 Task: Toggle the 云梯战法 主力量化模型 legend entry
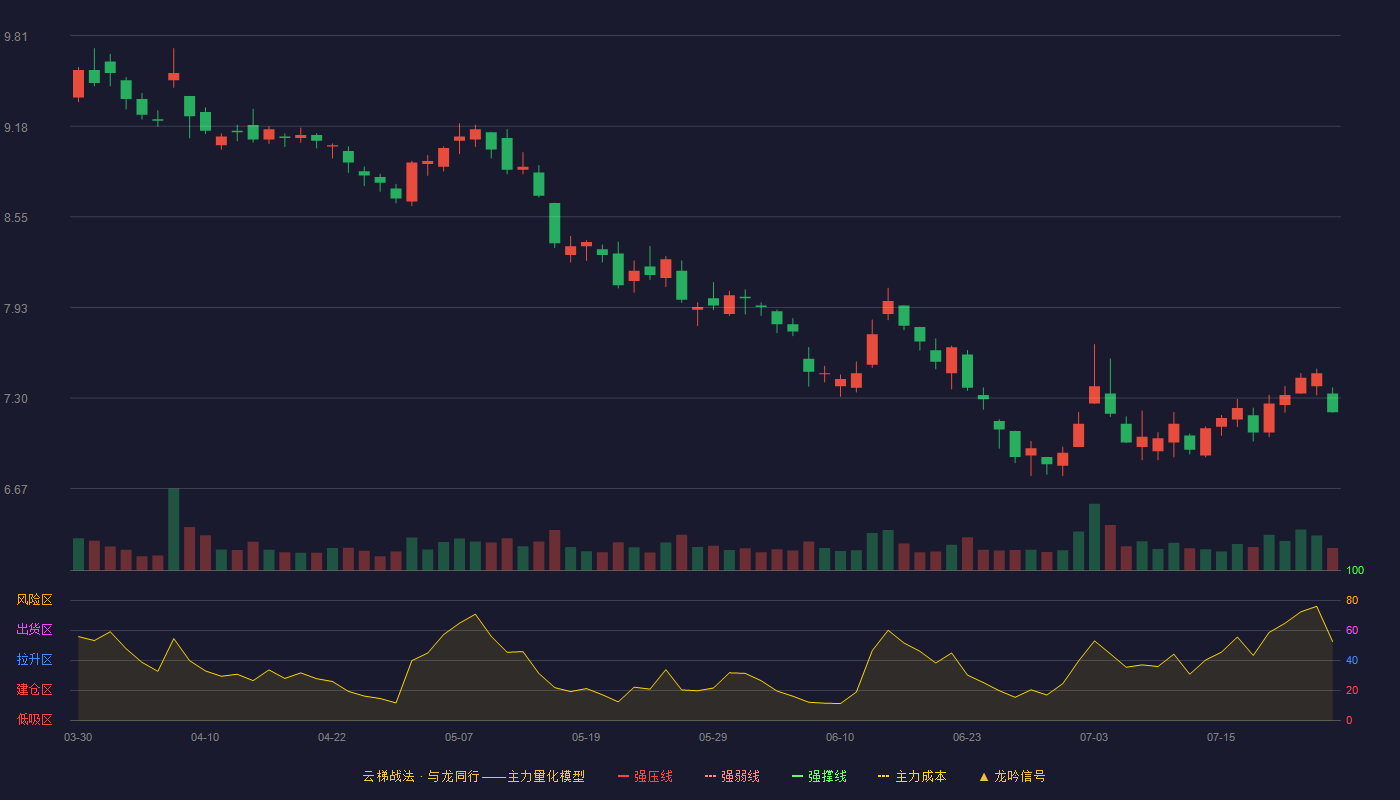point(474,776)
